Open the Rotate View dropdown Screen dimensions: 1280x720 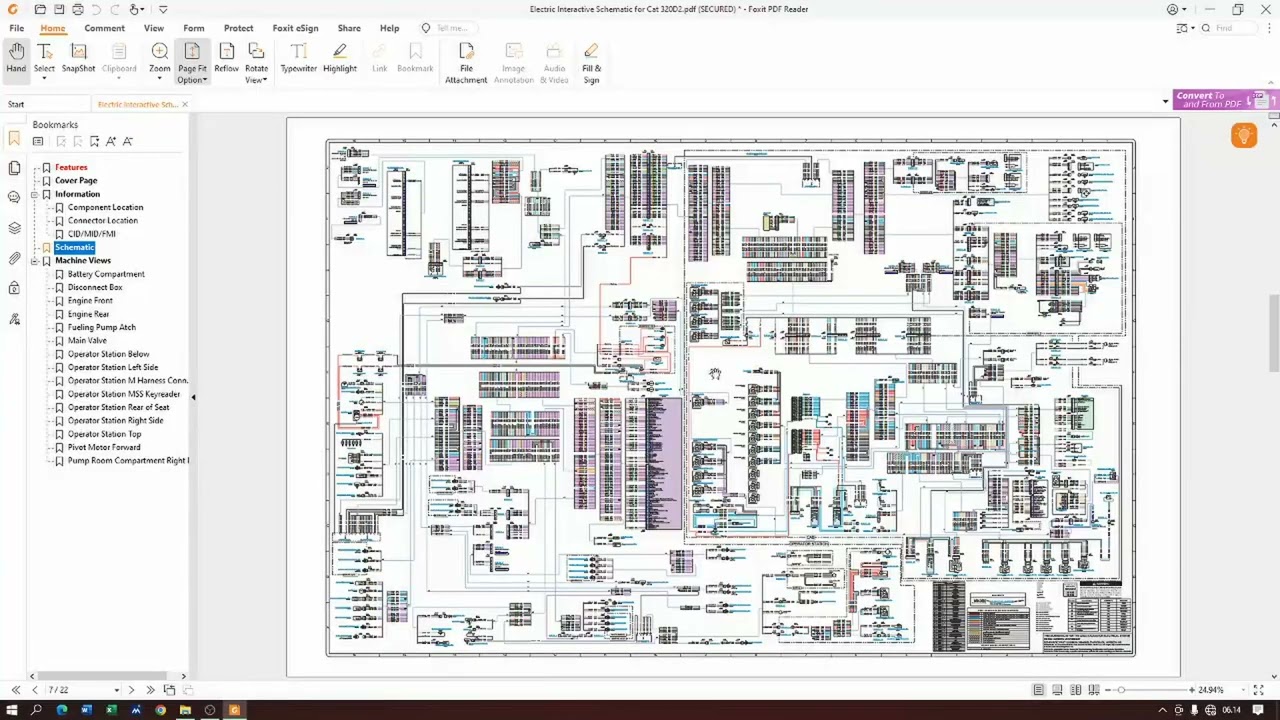[257, 63]
